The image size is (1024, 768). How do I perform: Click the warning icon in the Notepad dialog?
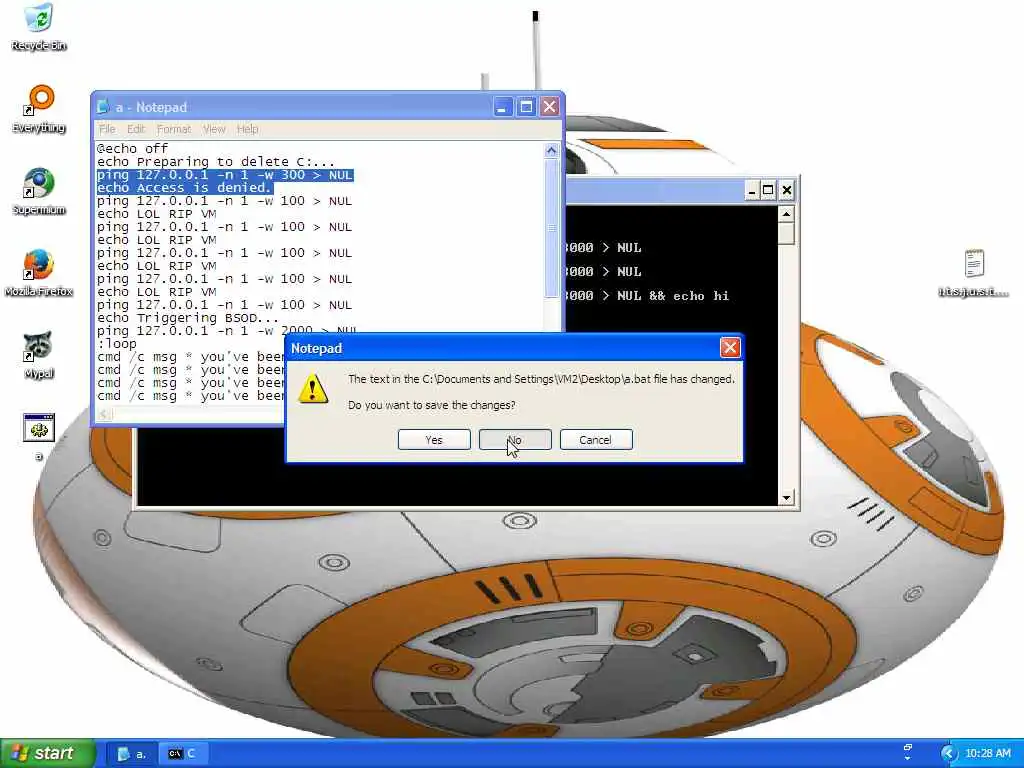[x=313, y=389]
